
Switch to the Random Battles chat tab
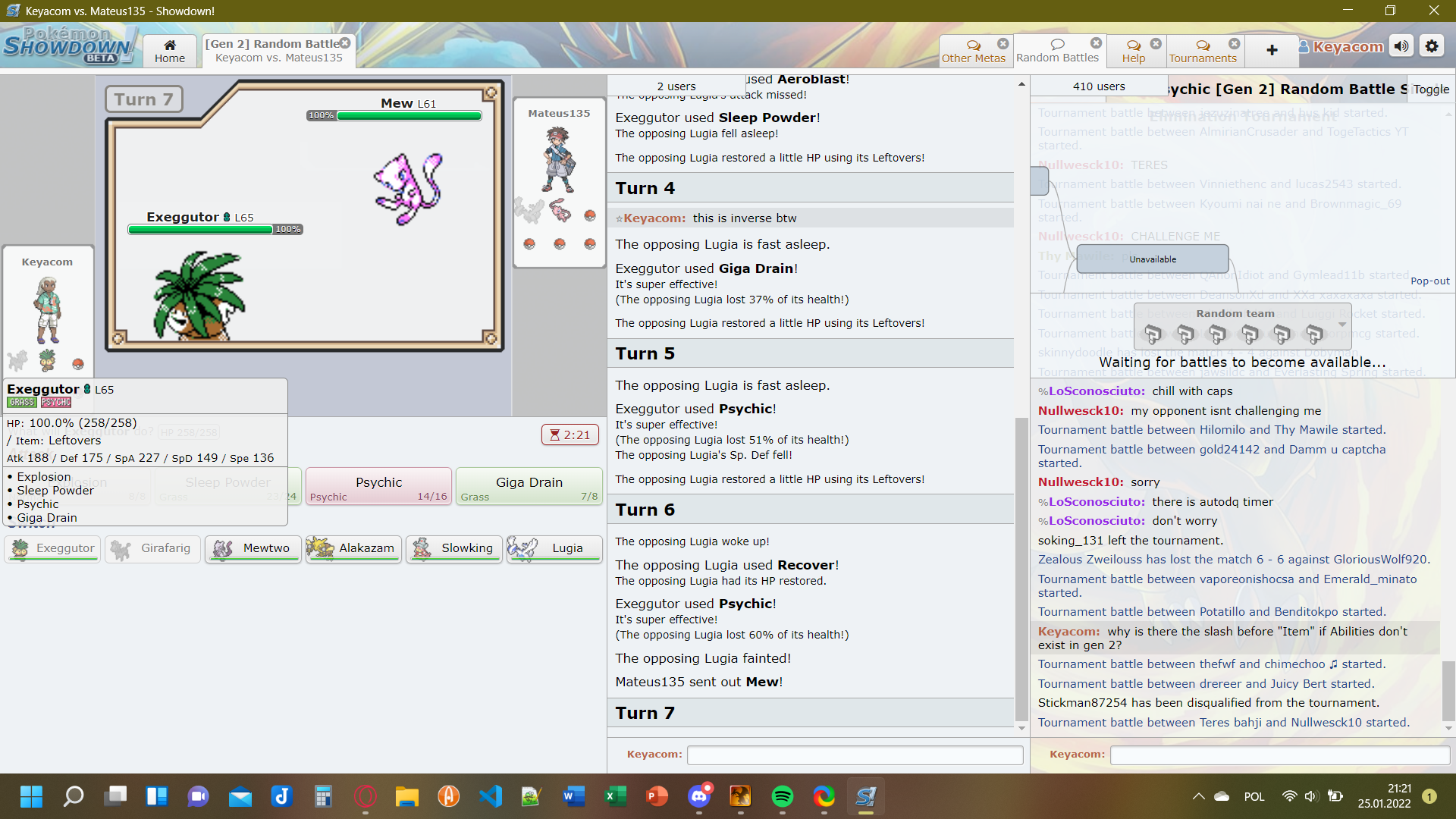pos(1057,51)
